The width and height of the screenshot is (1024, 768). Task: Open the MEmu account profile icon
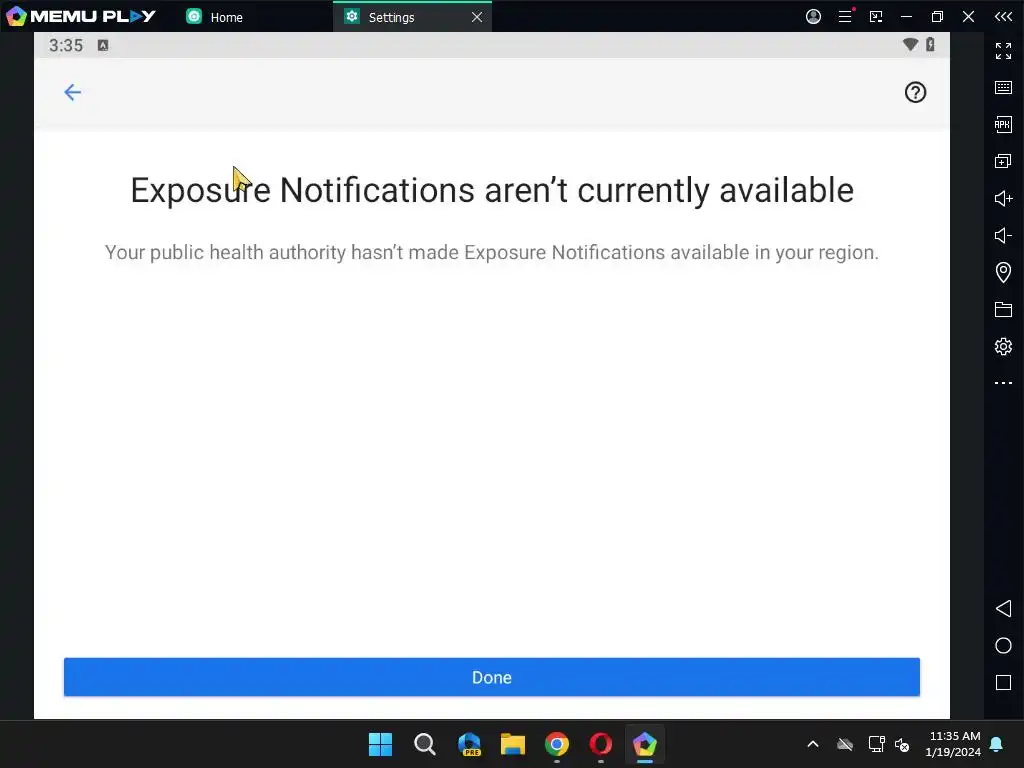coord(813,16)
